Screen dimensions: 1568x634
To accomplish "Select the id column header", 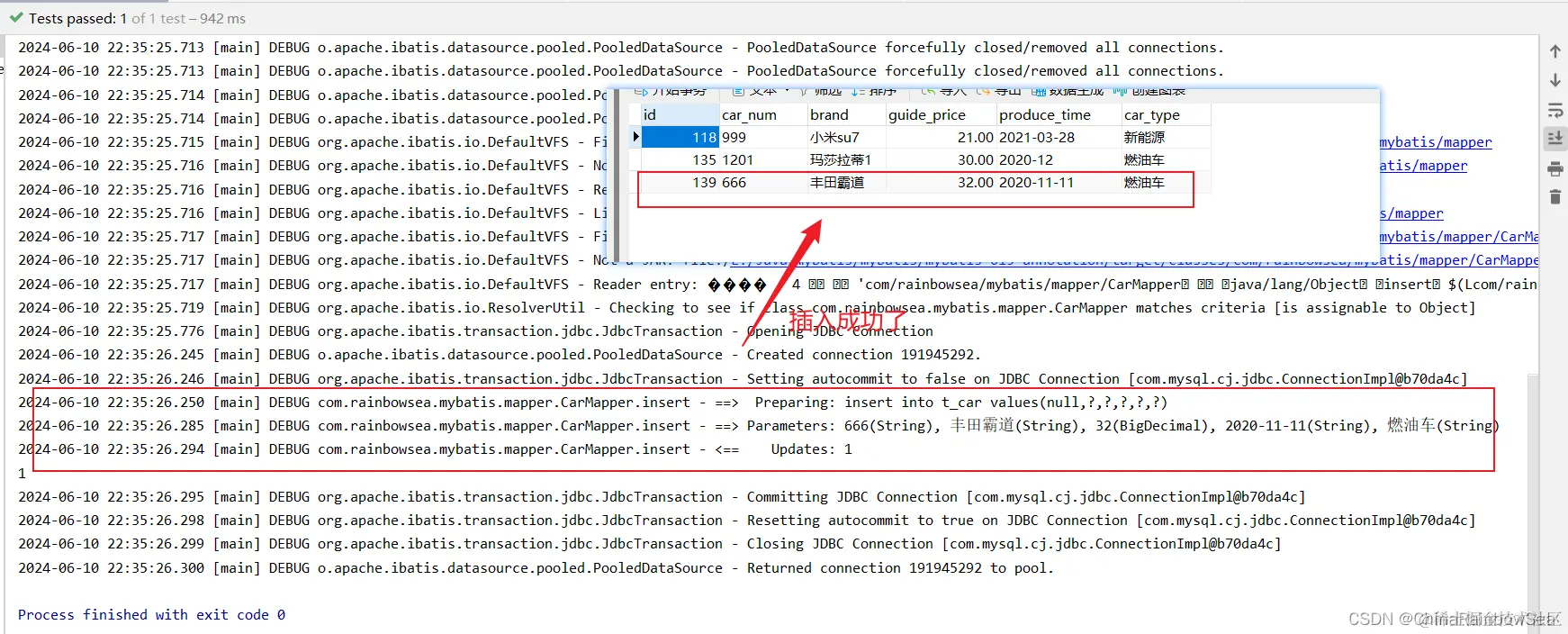I will 680,114.
